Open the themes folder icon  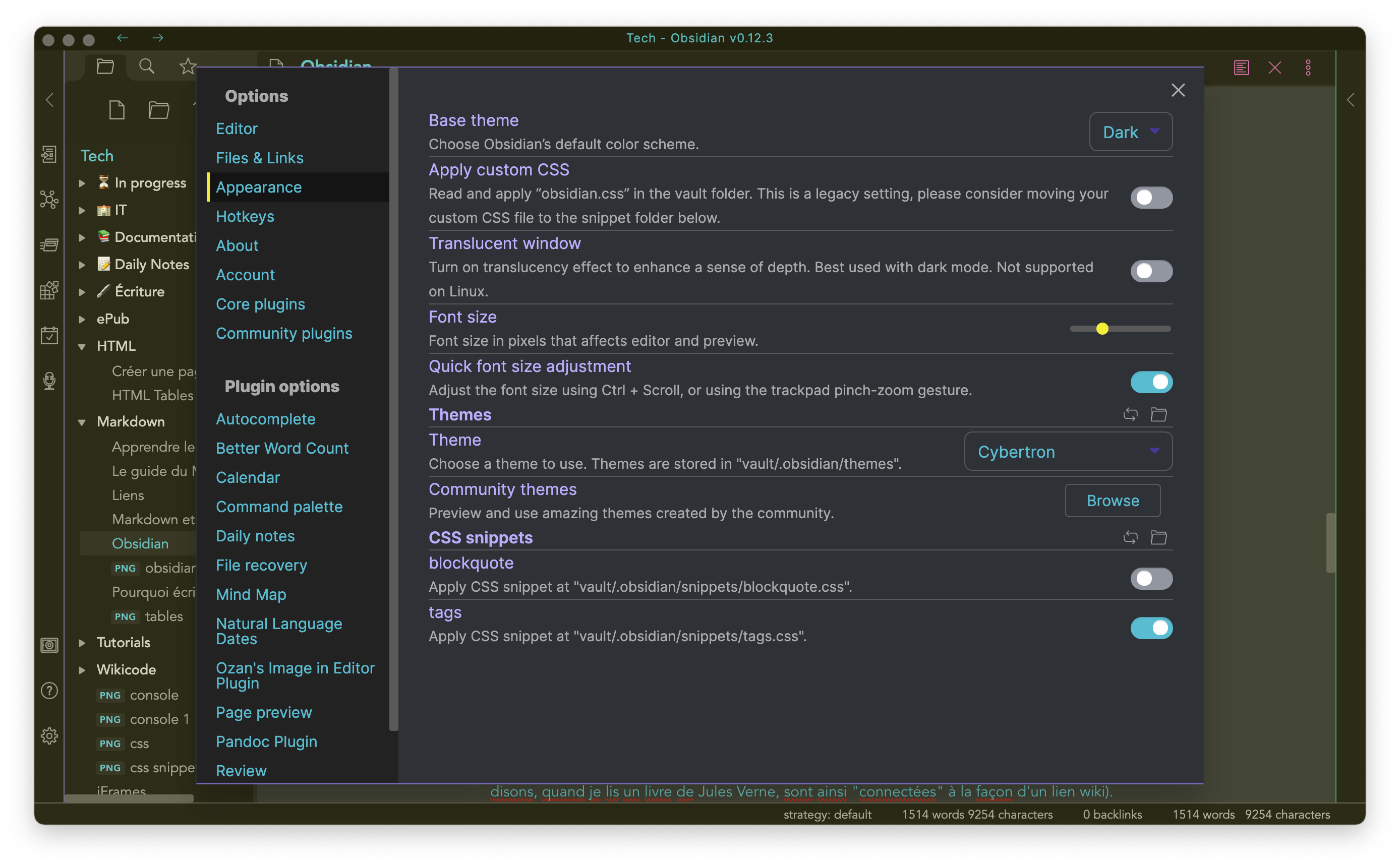point(1158,414)
